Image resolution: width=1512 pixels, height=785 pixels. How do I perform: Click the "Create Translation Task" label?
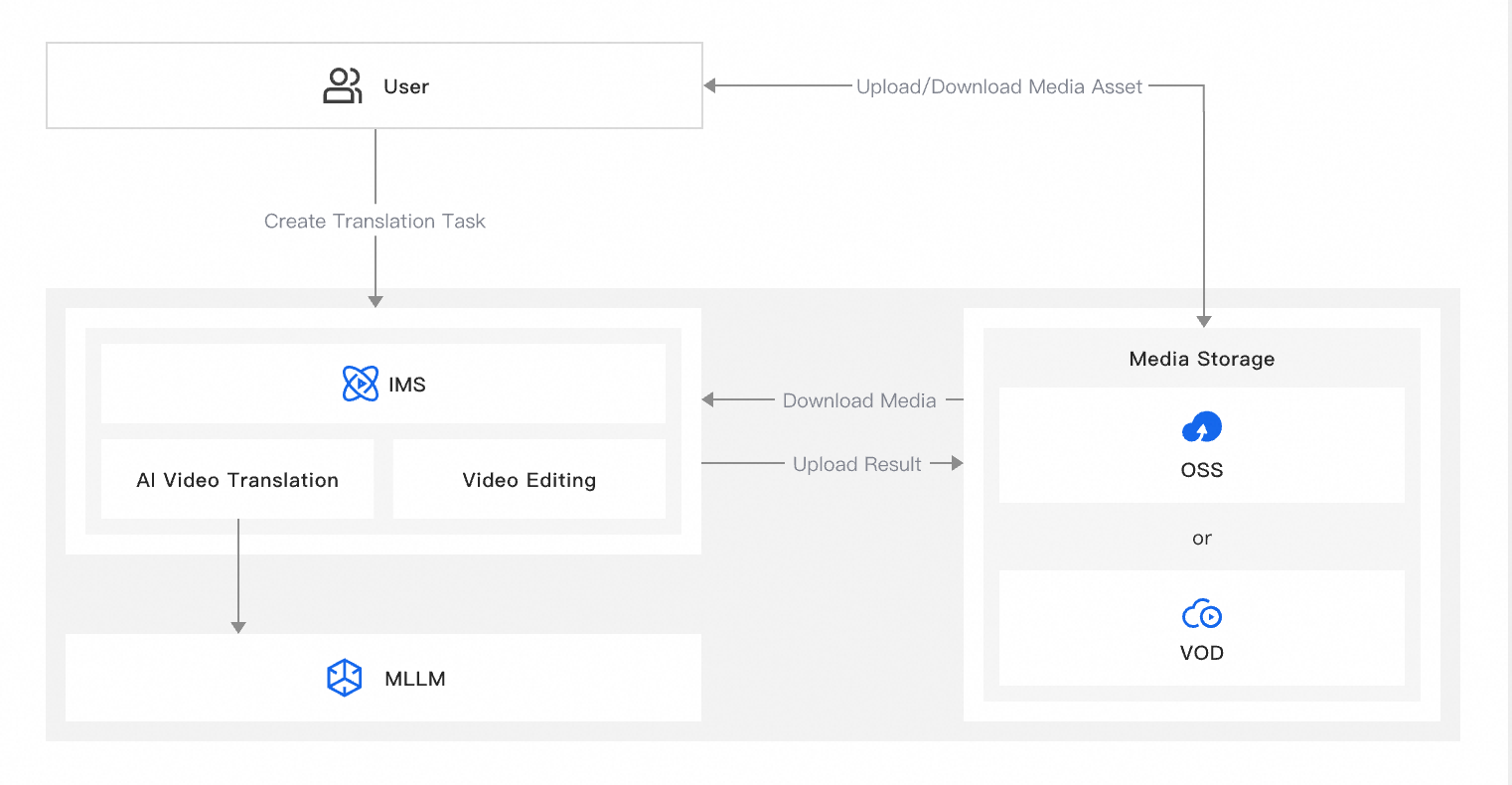coord(375,221)
